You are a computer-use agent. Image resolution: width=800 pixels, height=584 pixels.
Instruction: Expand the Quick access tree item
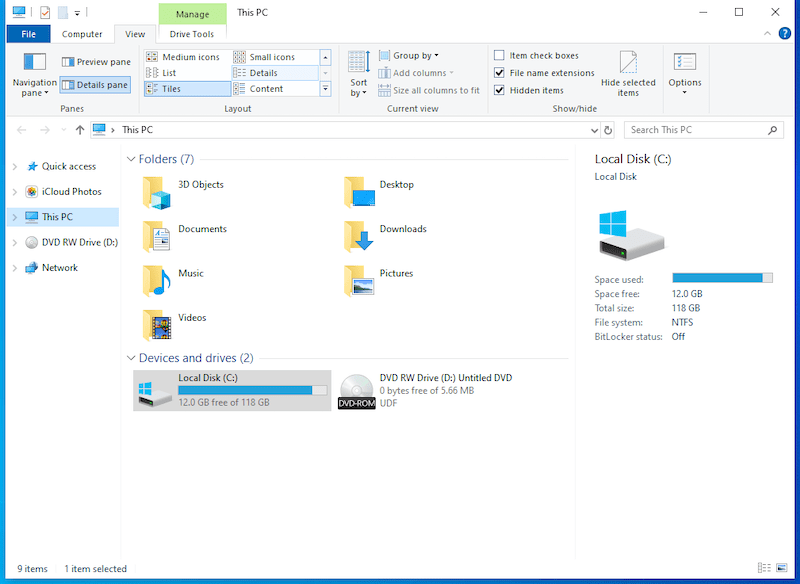(15, 166)
